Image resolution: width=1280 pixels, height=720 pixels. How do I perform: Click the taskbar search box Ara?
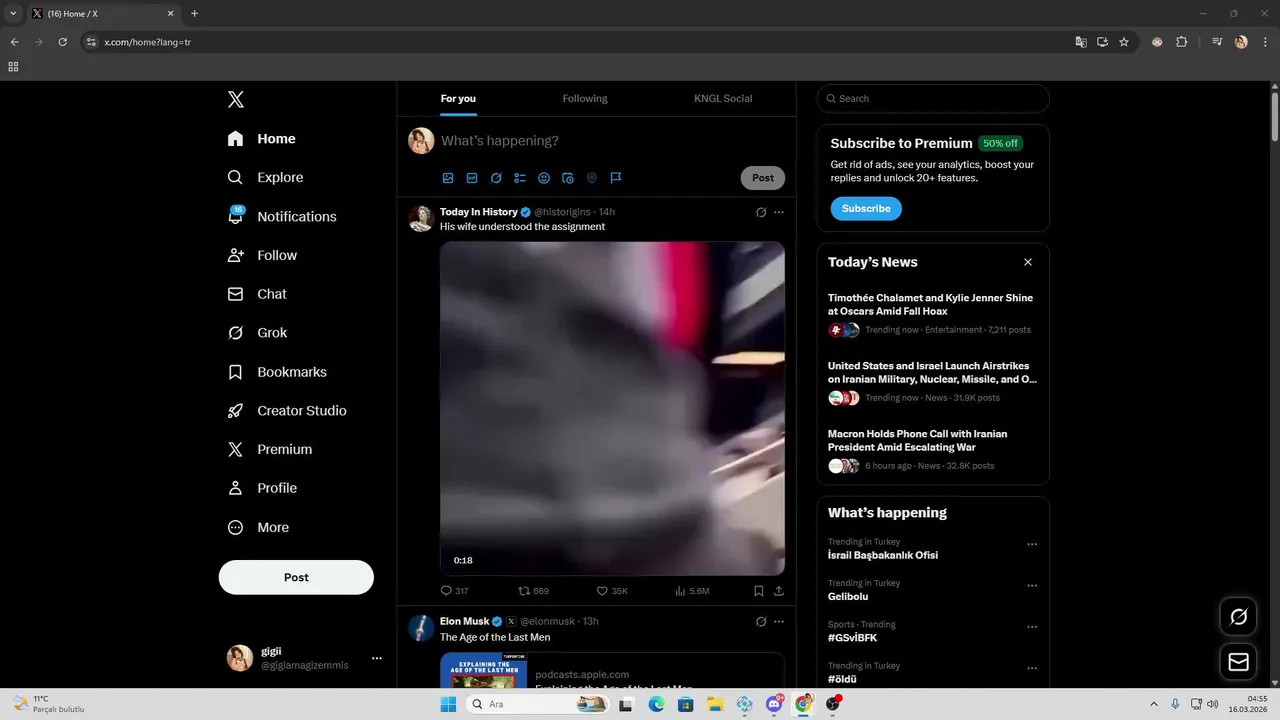[539, 704]
